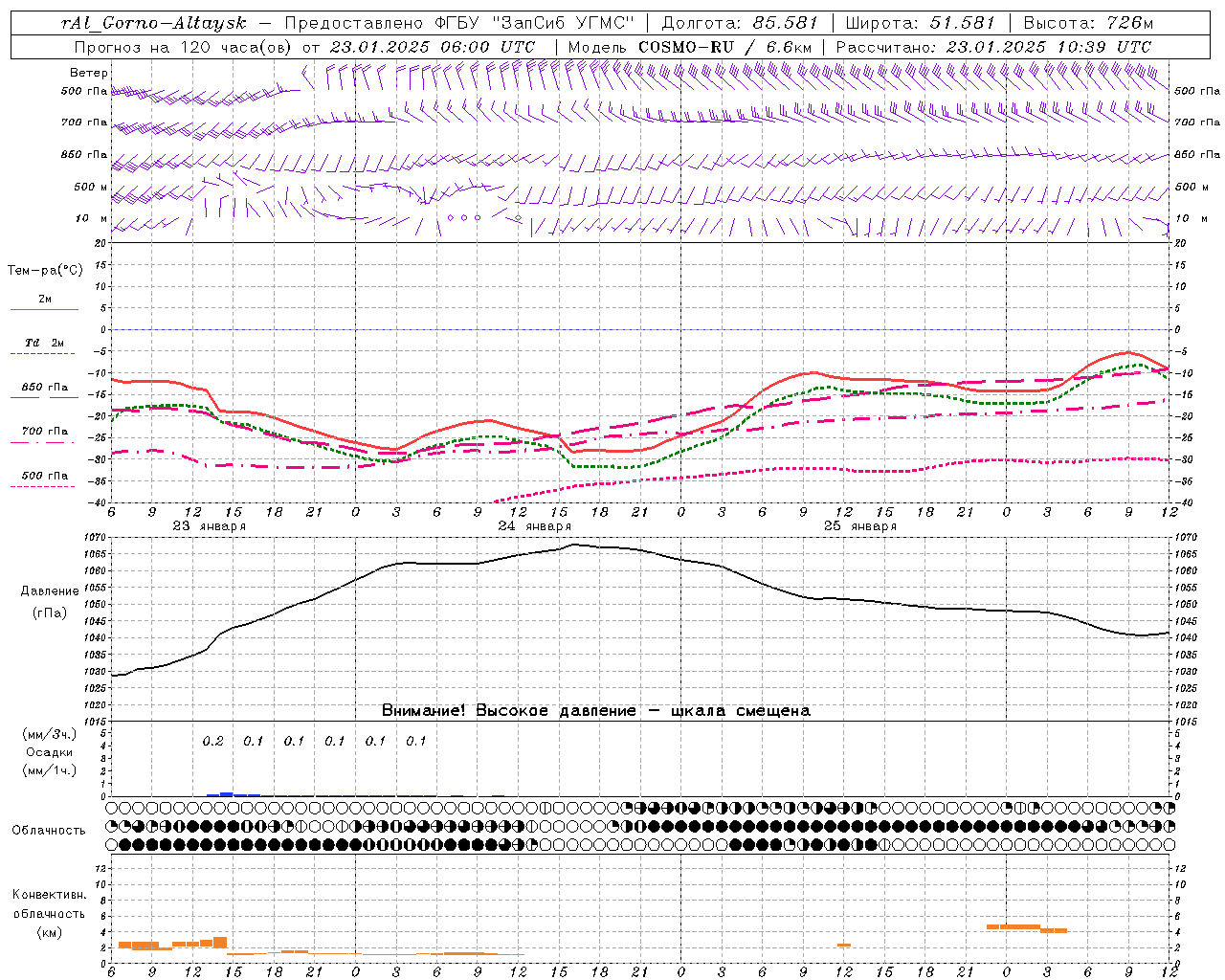Select the Долгота: 85.581 value
The width and height of the screenshot is (1225, 980).
coord(741,22)
